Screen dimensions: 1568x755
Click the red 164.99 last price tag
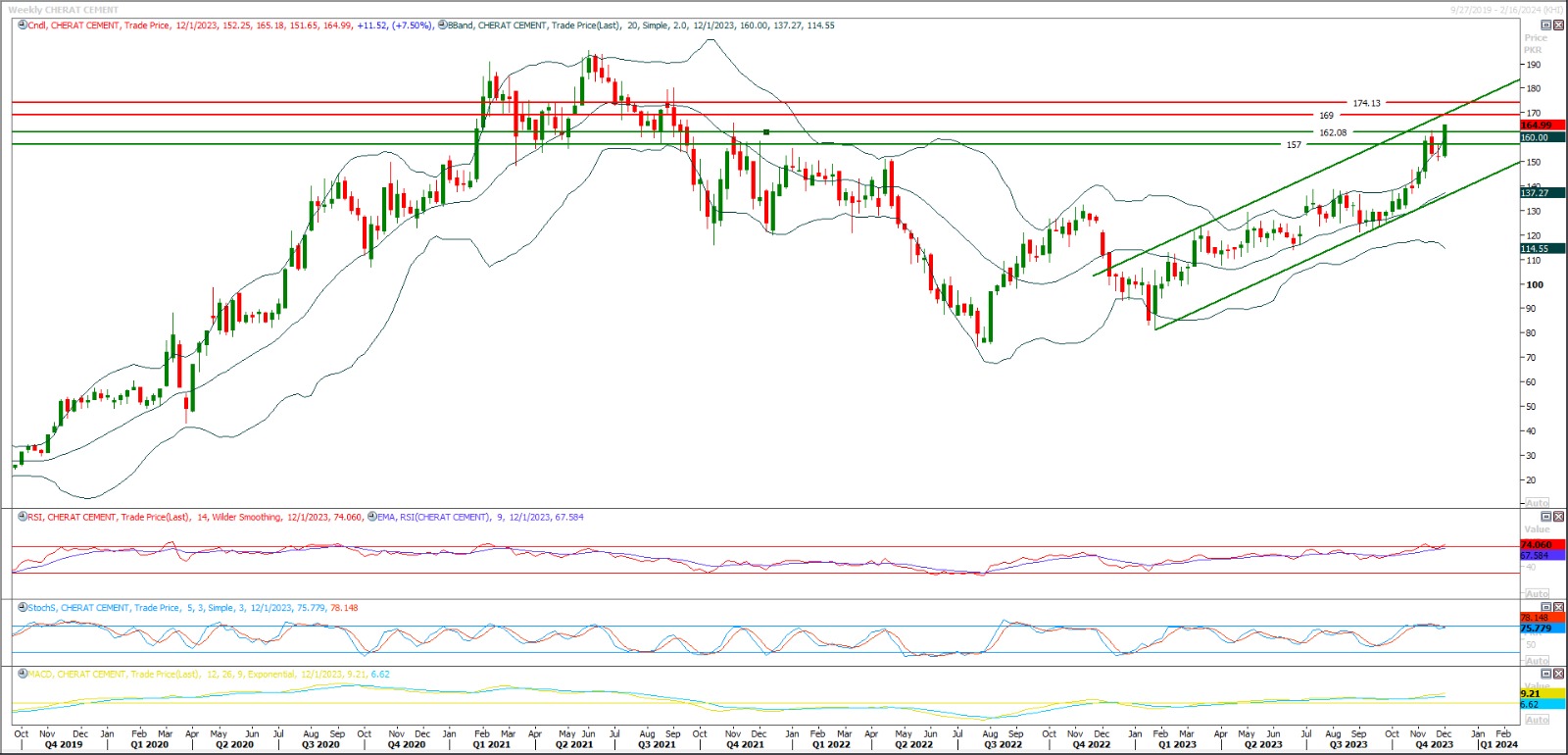1536,126
